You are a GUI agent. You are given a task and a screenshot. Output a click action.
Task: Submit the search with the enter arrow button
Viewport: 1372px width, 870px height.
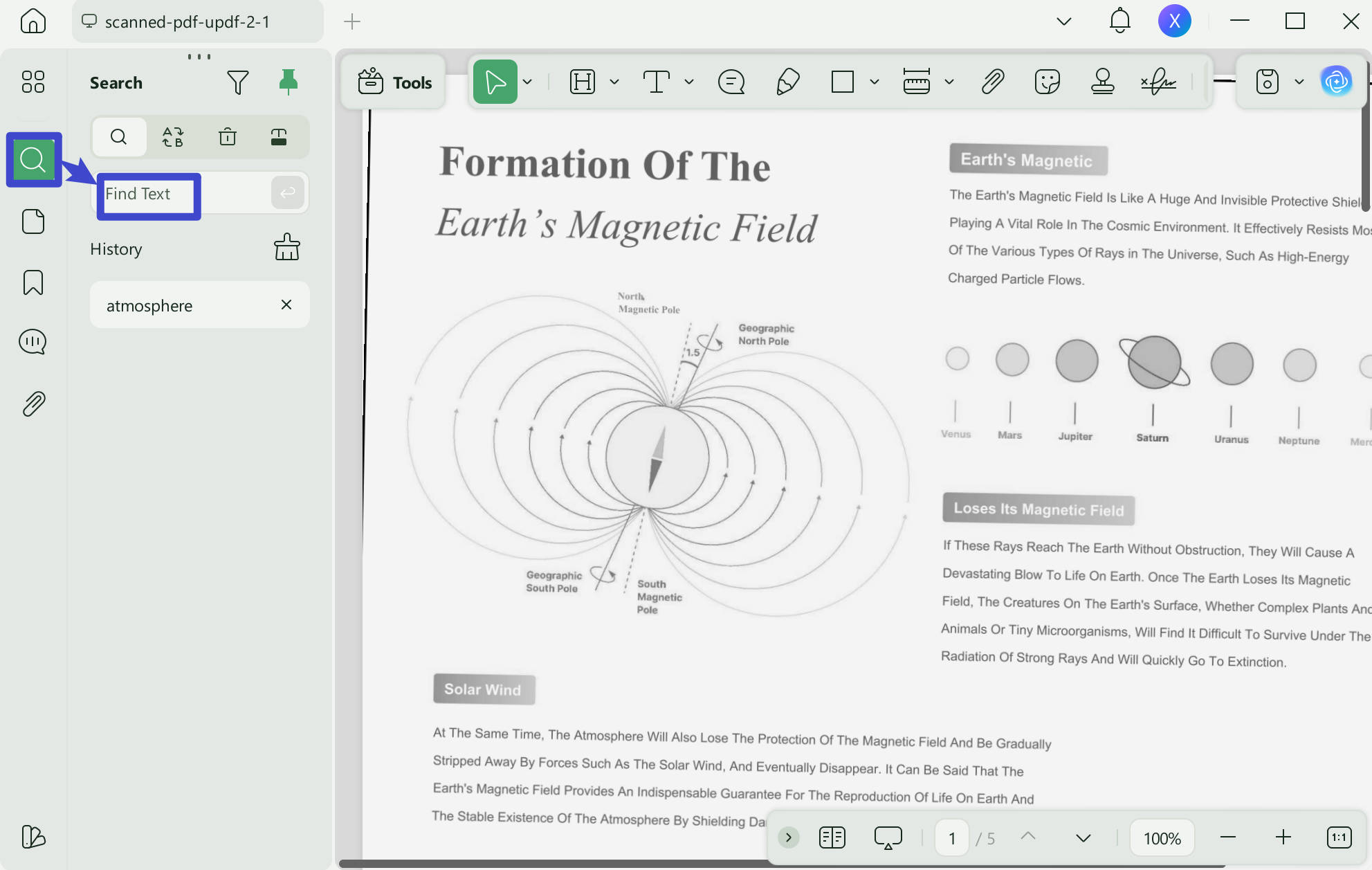[x=288, y=193]
